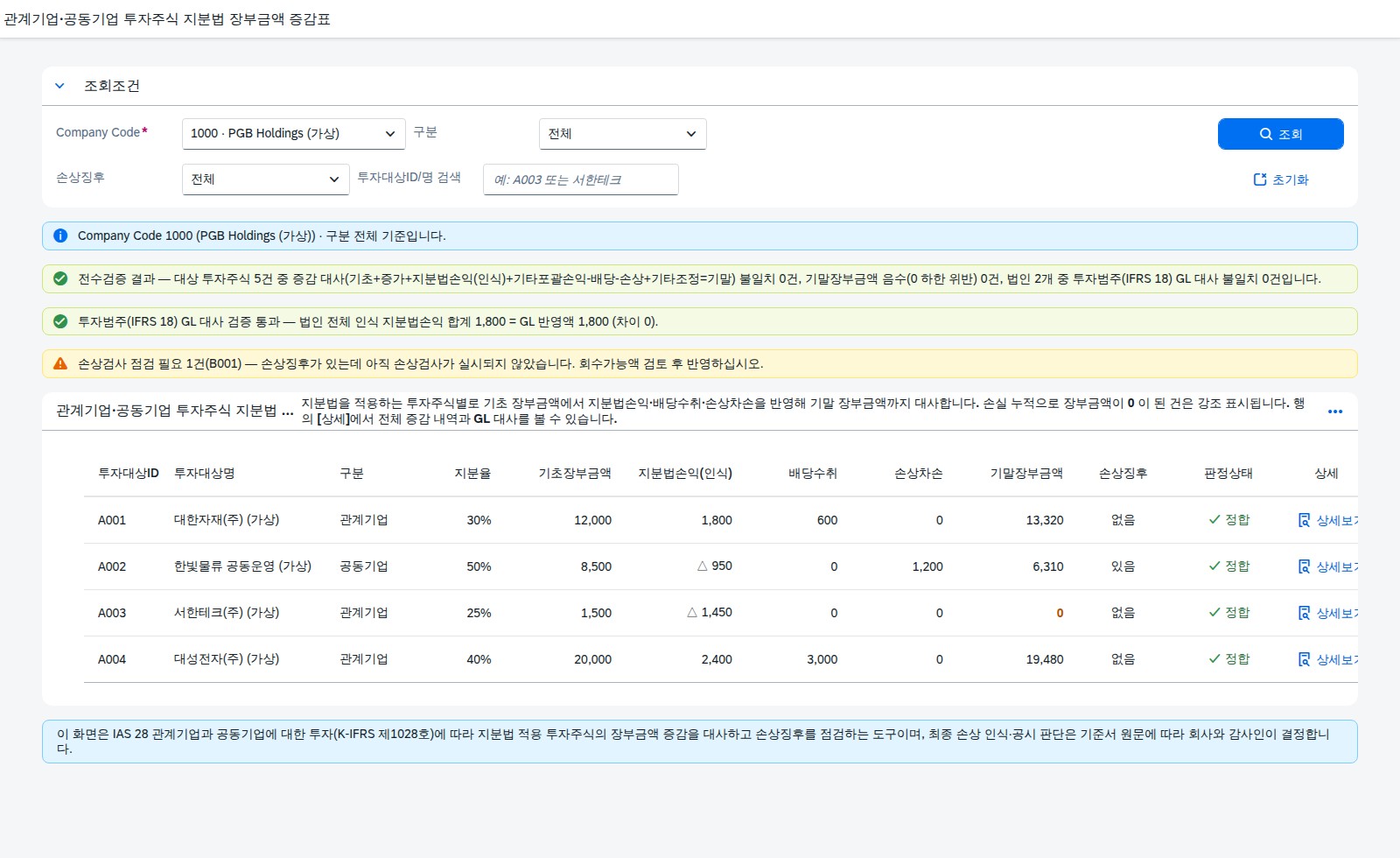1400x858 pixels.
Task: Click 13,320 ending carrying amount of A001
Action: click(1045, 520)
